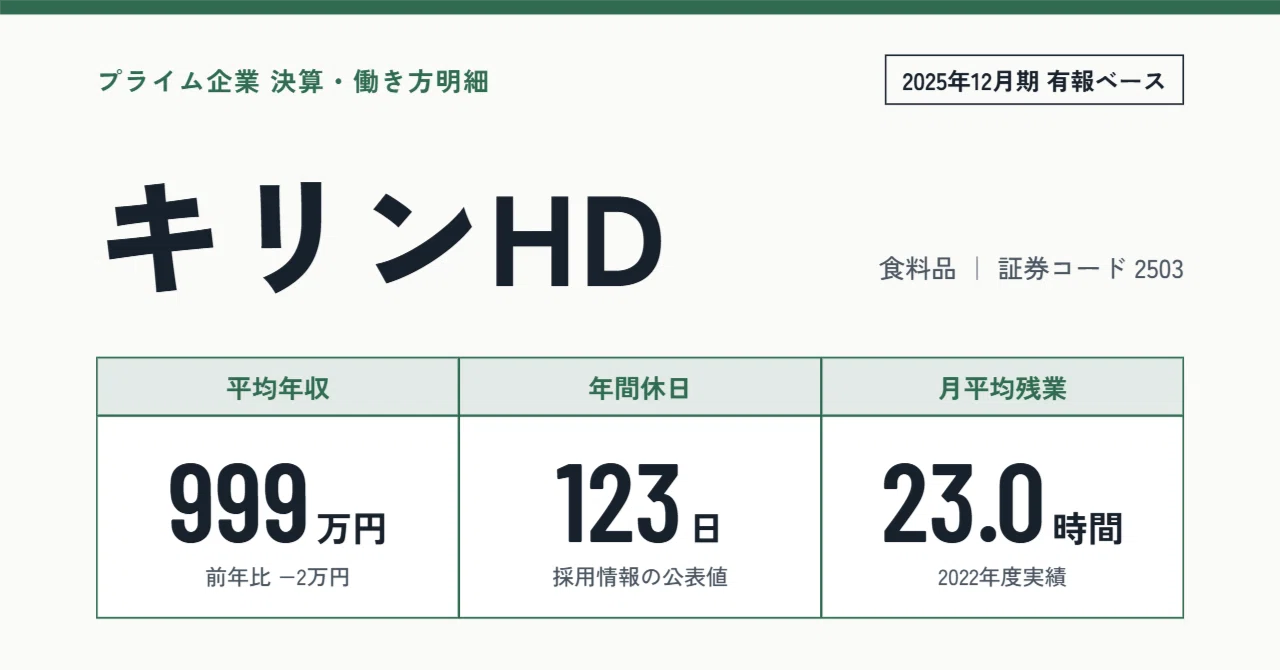Click the heading プライム企業 決算・働き方明細

coord(293,82)
